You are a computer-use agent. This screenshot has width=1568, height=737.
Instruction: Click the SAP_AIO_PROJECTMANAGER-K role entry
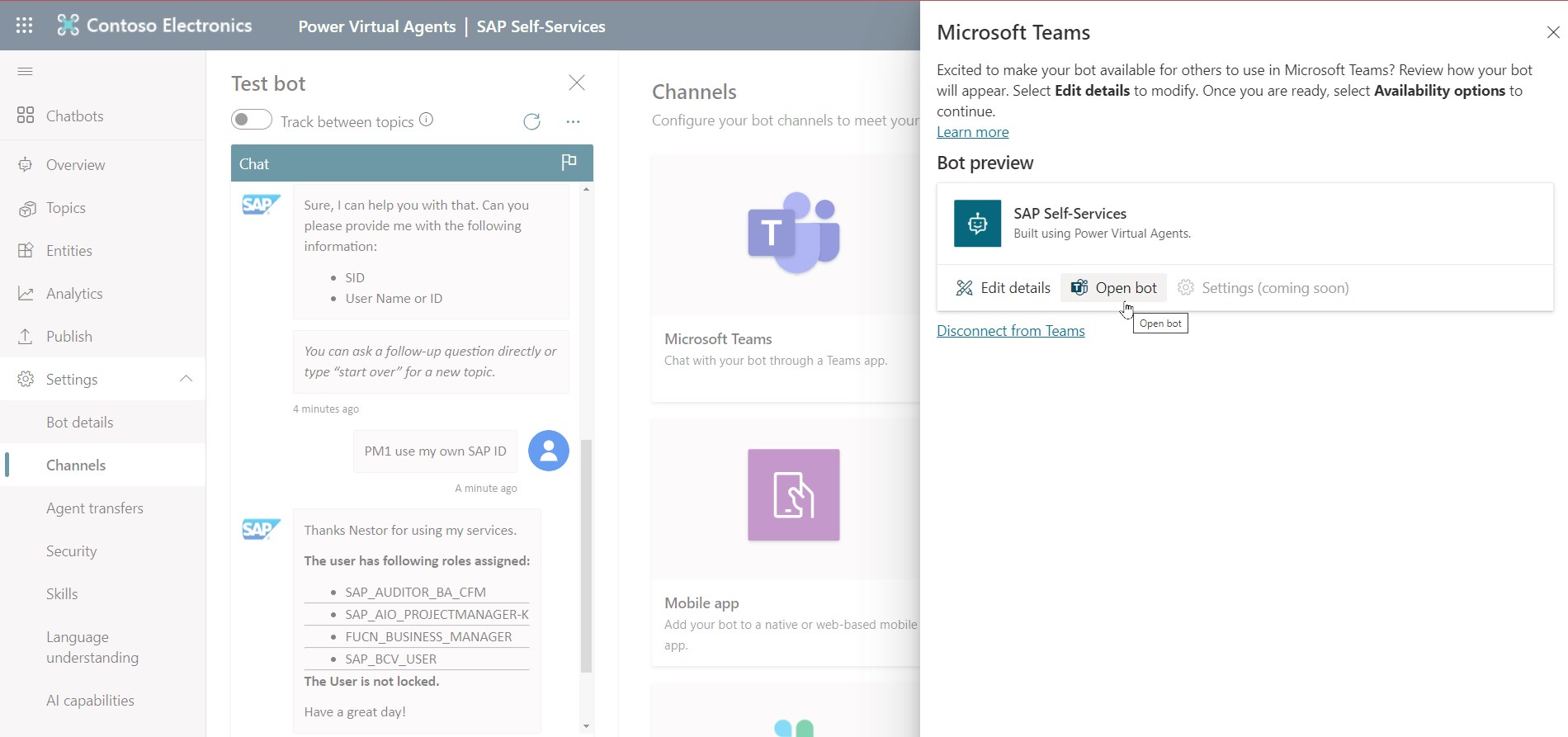tap(437, 615)
